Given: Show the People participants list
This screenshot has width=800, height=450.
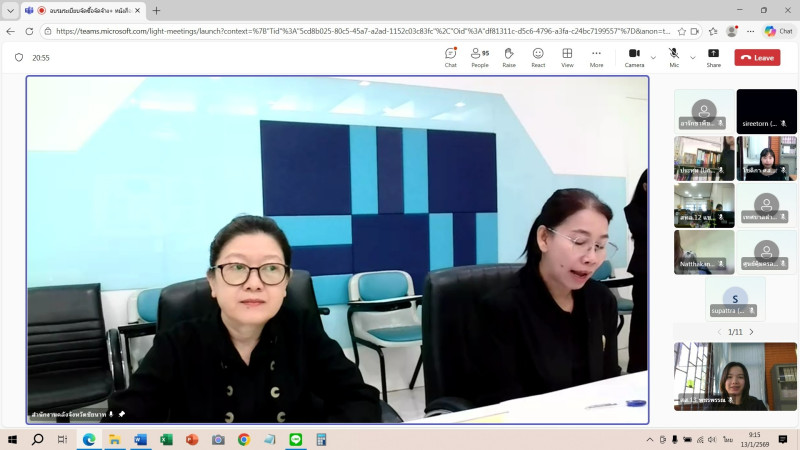Looking at the screenshot, I should click(480, 57).
